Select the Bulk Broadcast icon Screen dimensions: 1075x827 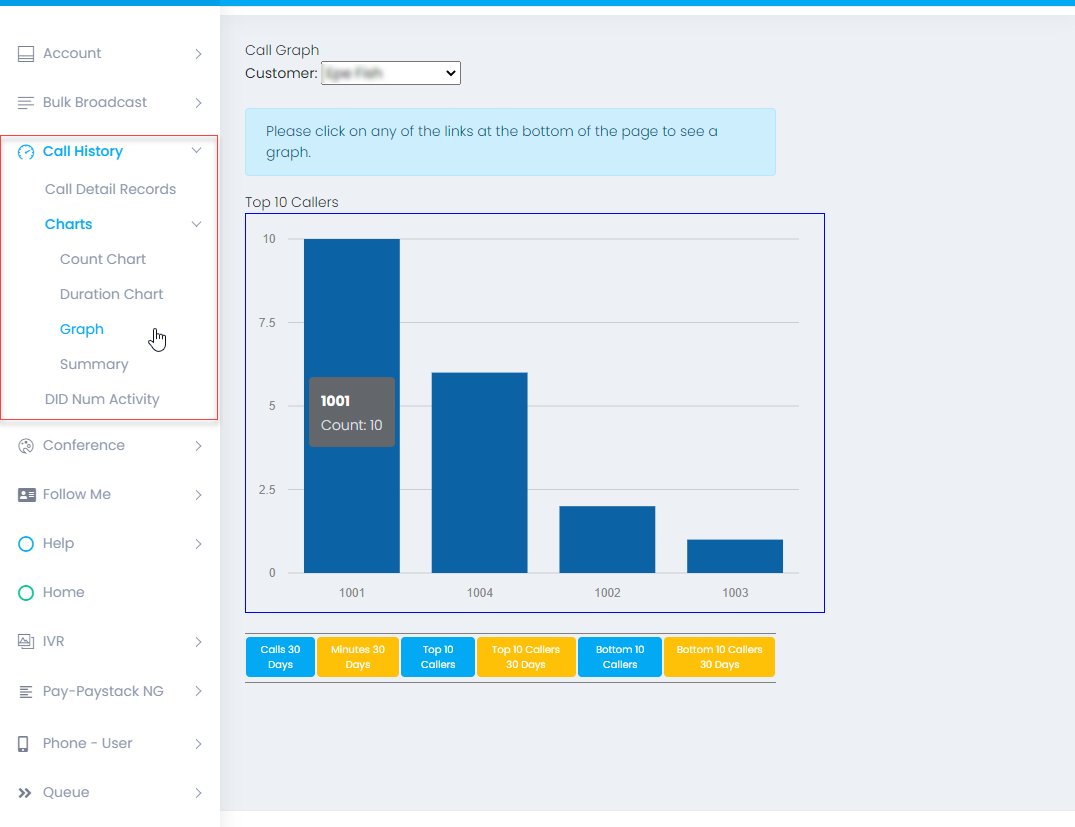[x=25, y=102]
